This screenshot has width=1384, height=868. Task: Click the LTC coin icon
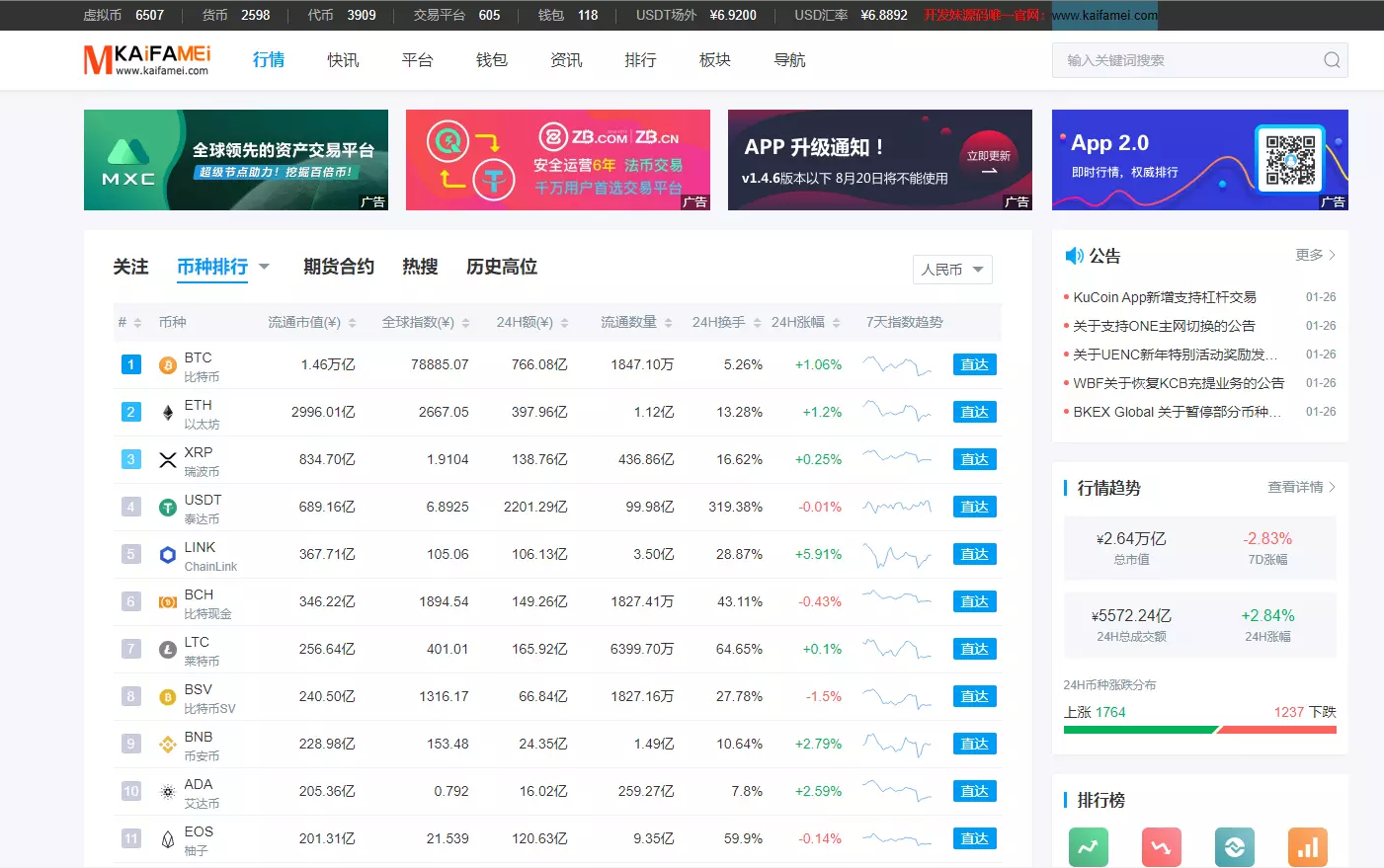(168, 650)
